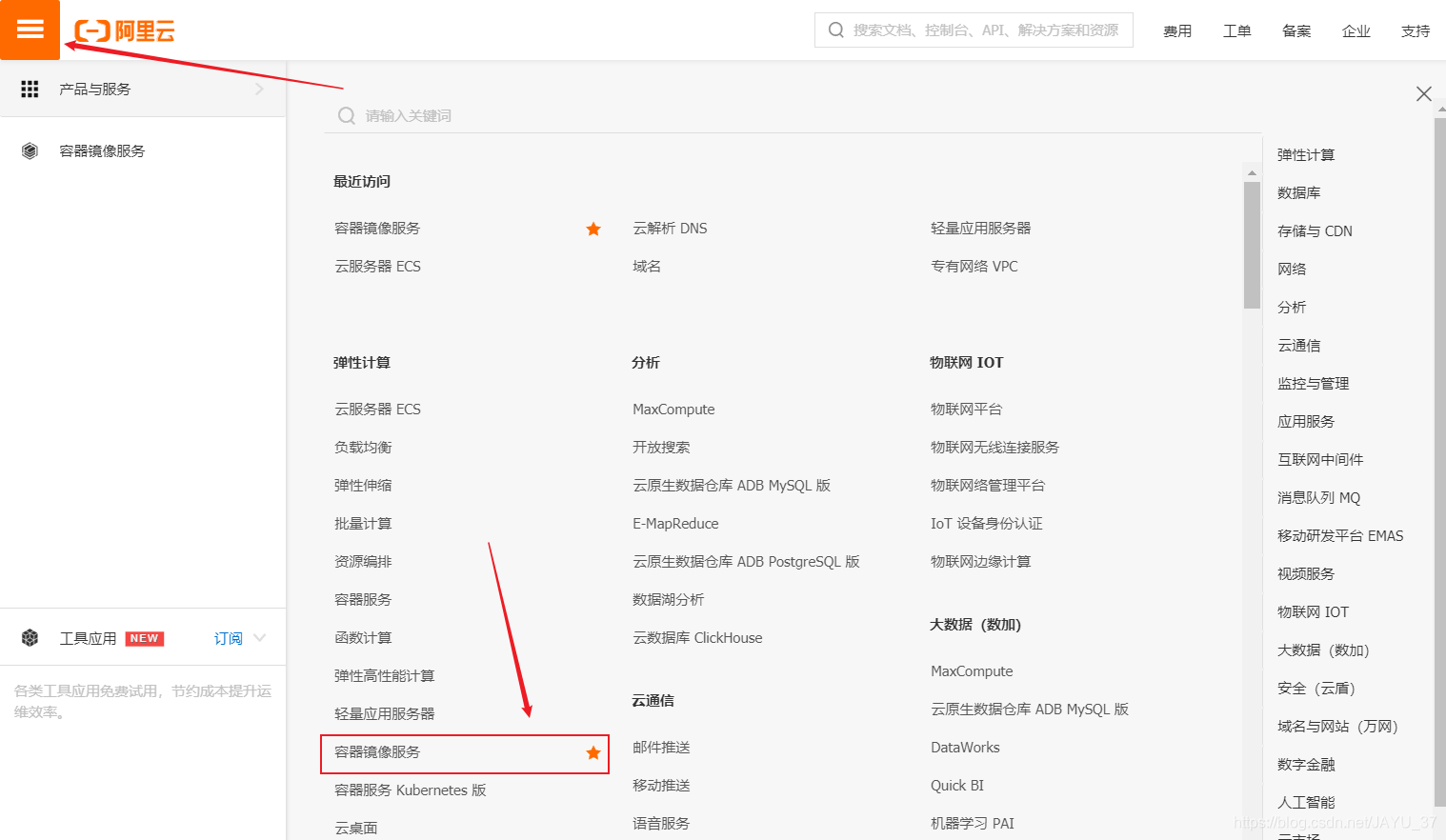Close the product panel with X

click(1424, 93)
